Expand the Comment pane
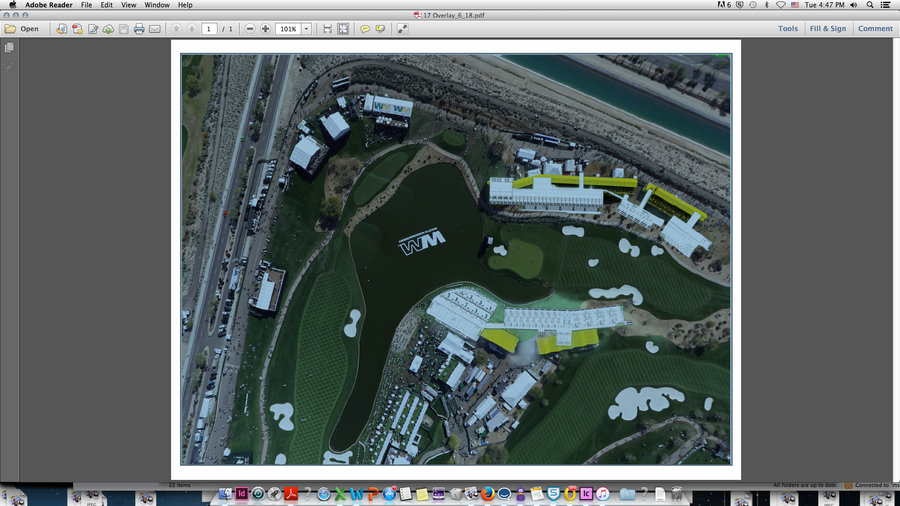 point(875,29)
